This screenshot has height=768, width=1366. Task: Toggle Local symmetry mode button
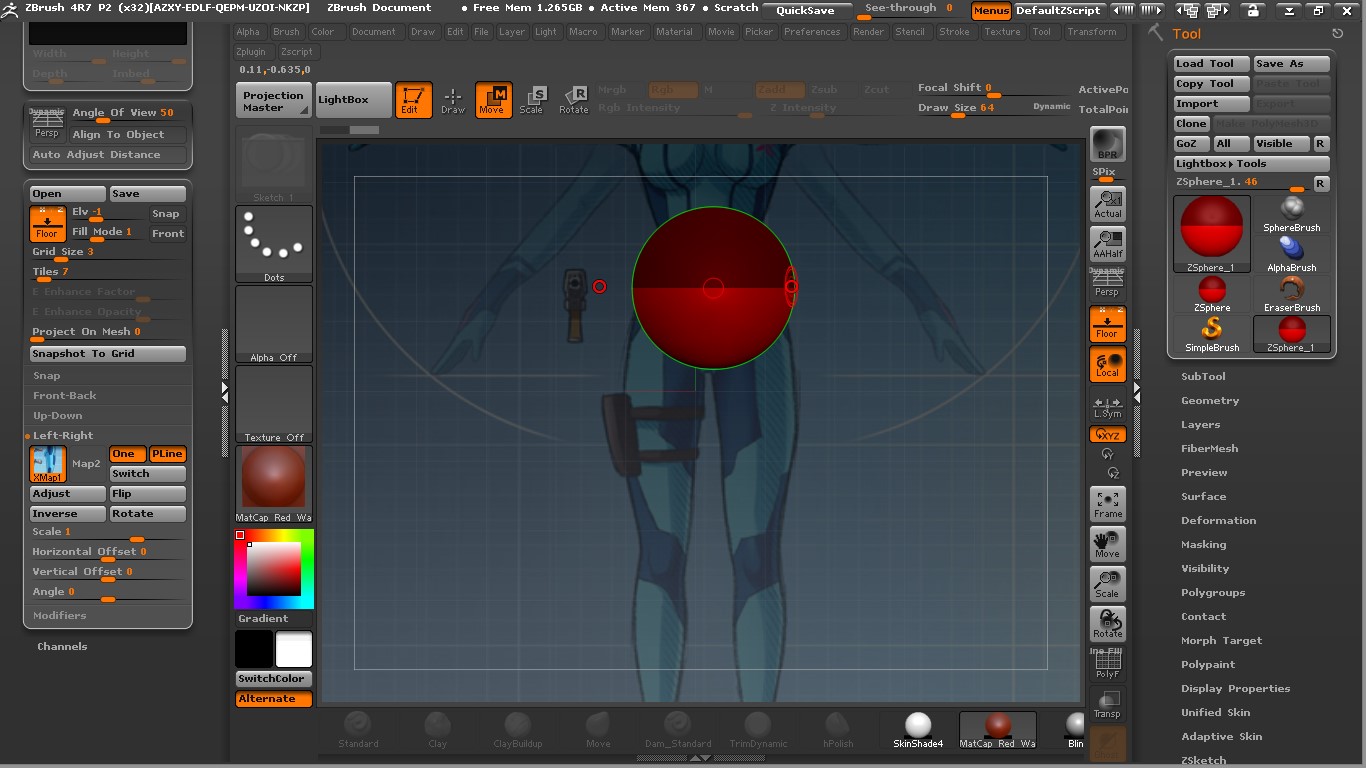point(1107,364)
